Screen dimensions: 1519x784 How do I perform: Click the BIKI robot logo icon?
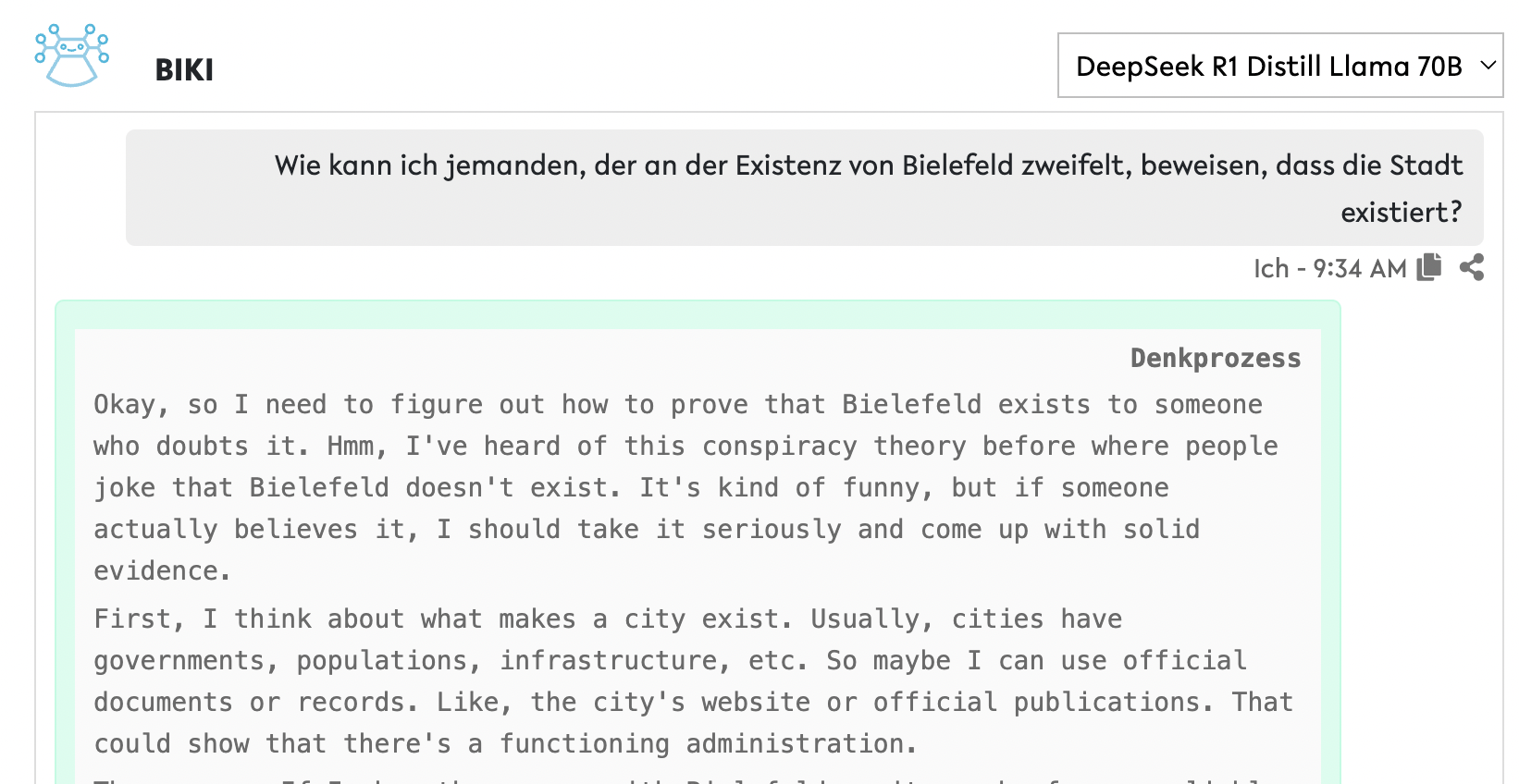click(71, 56)
